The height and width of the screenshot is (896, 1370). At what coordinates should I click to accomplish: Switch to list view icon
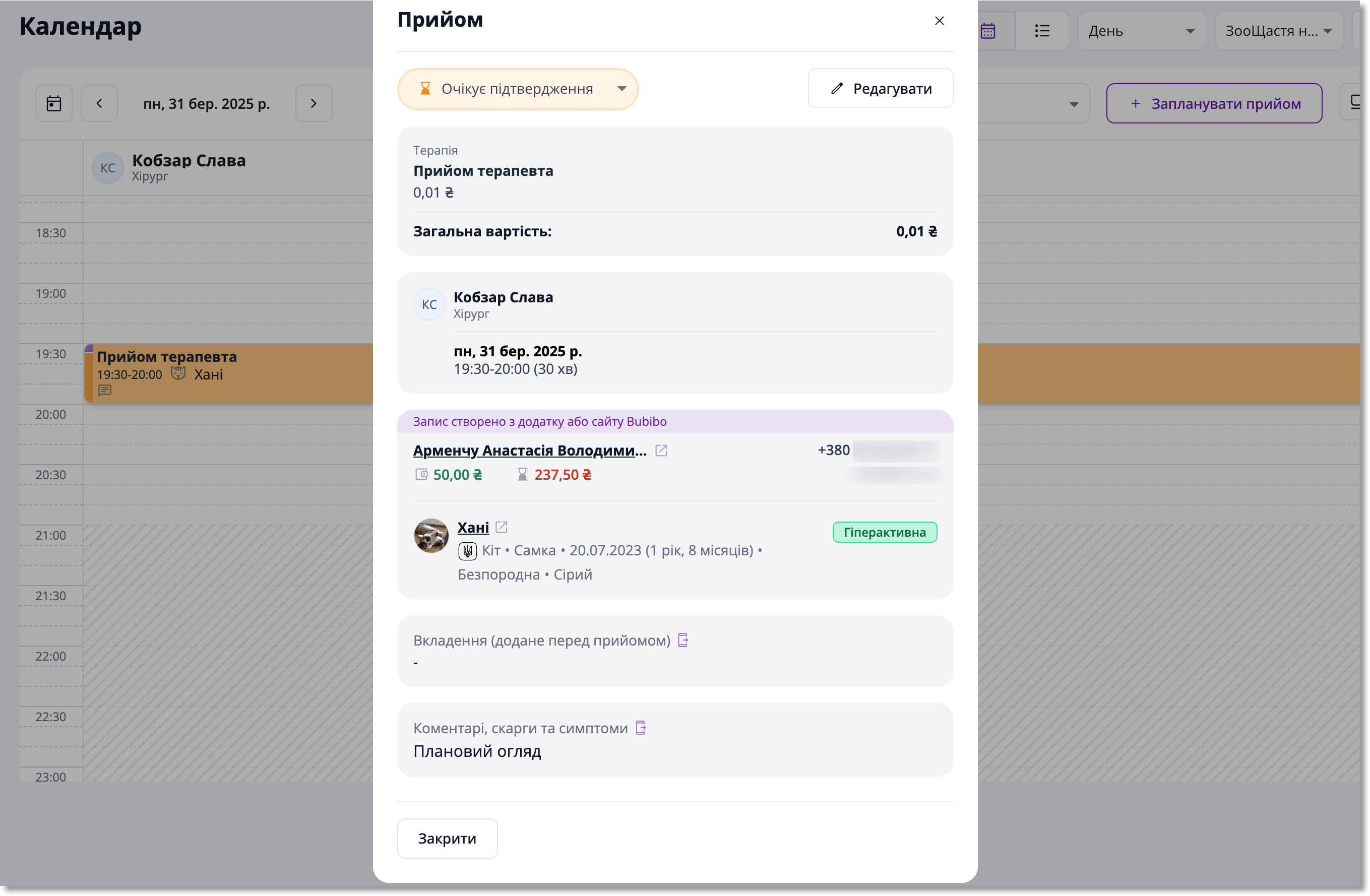(x=1042, y=31)
